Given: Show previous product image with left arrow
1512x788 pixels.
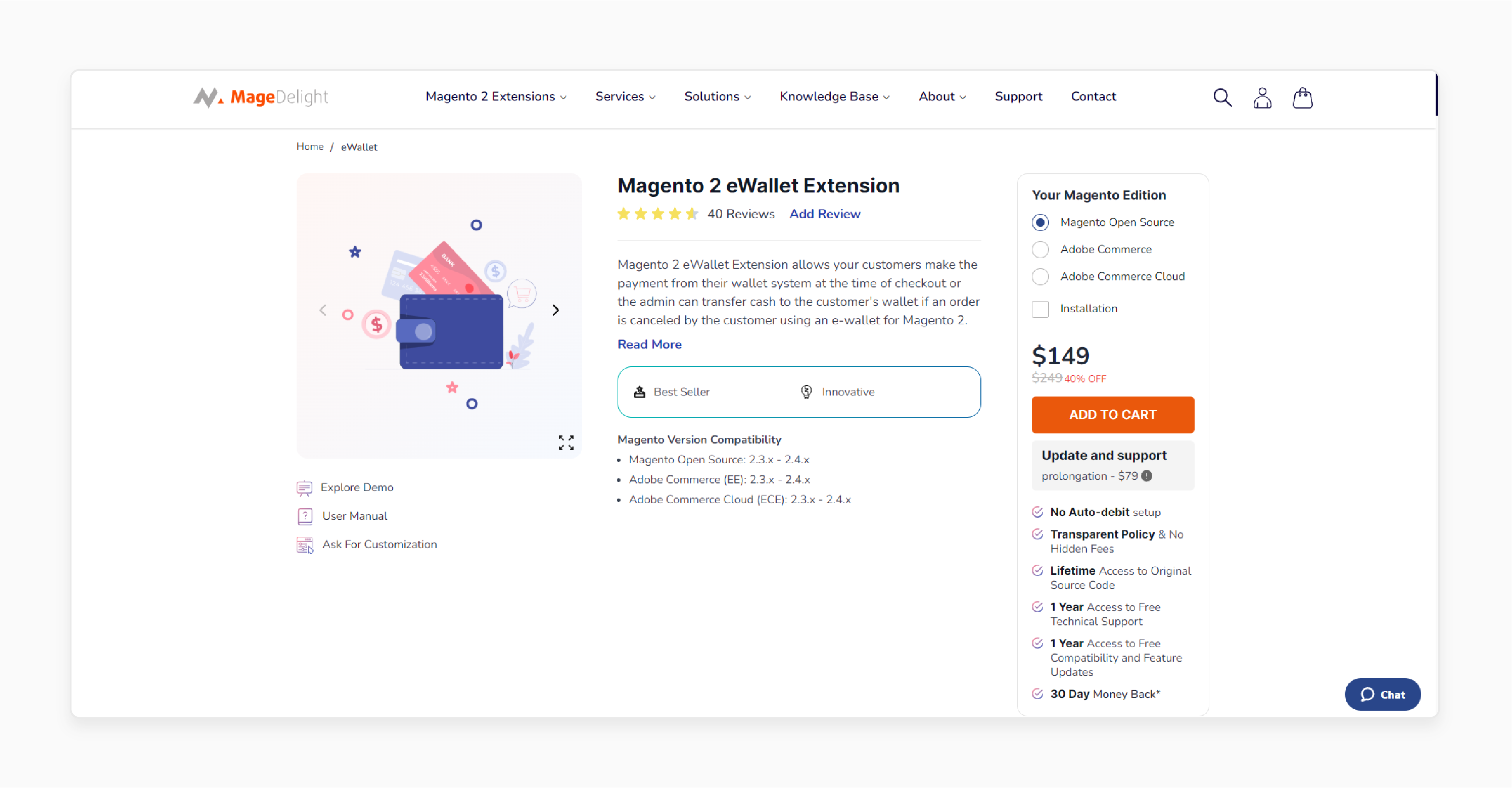Looking at the screenshot, I should tap(323, 310).
